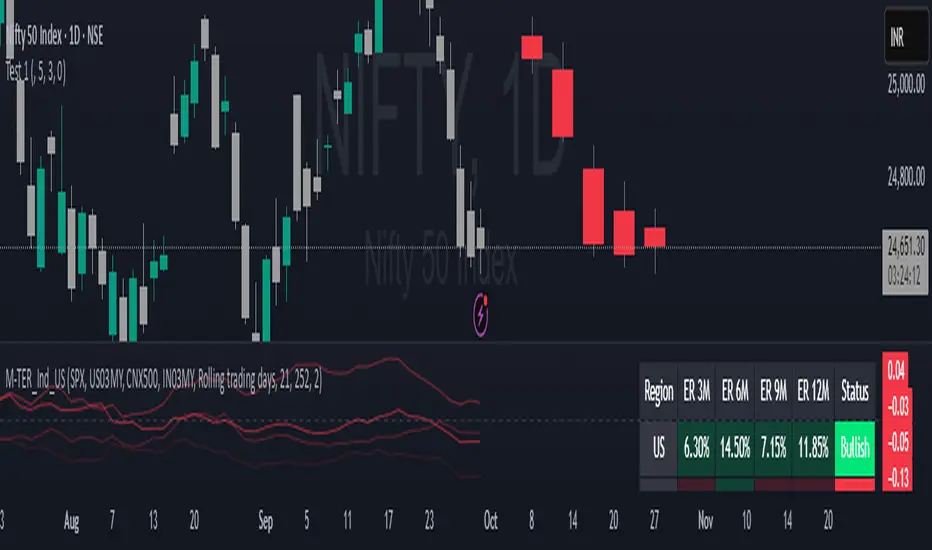
Task: Click the 7.15% value cell
Action: [x=773, y=448]
